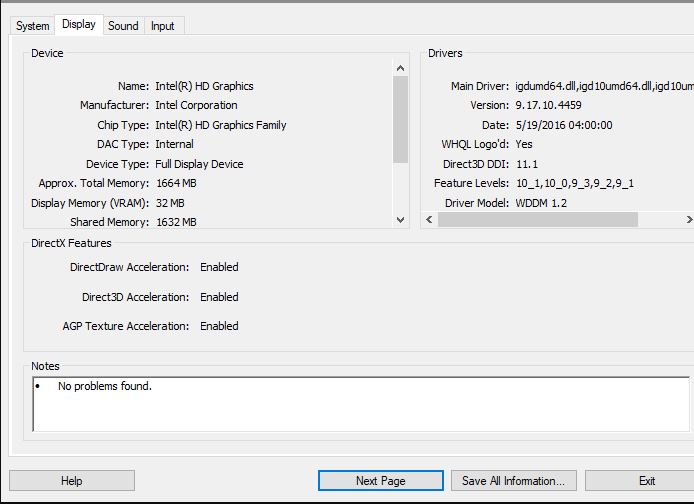Select the Display tab
This screenshot has height=504, width=694.
79,24
